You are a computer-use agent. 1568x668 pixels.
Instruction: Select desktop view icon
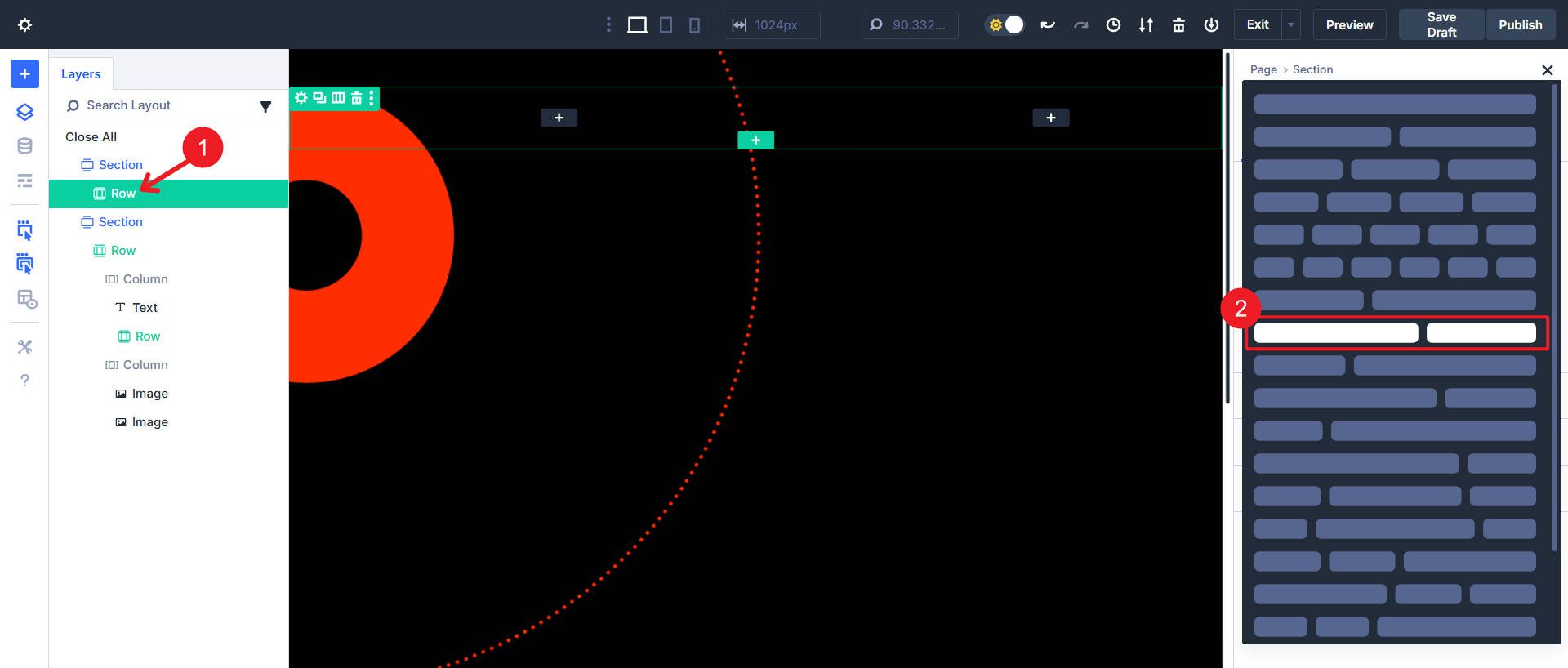coord(637,25)
